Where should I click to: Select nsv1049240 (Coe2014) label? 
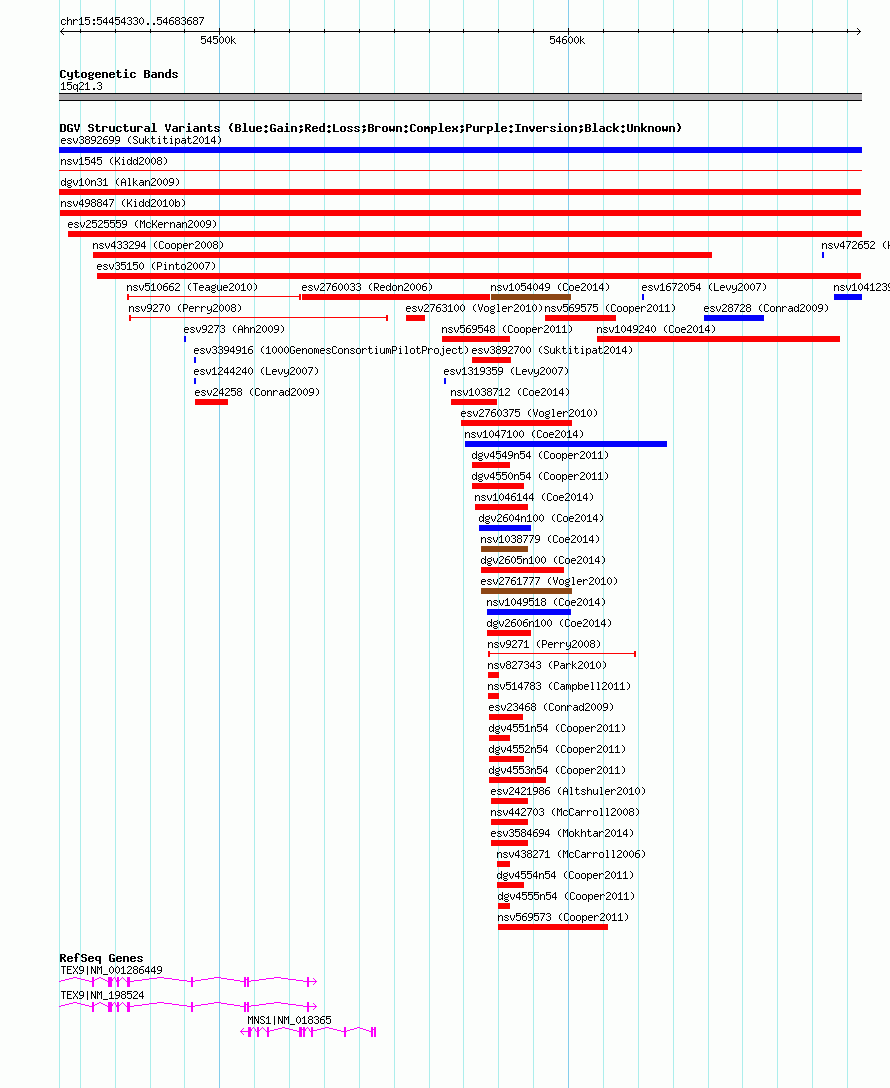[x=656, y=329]
